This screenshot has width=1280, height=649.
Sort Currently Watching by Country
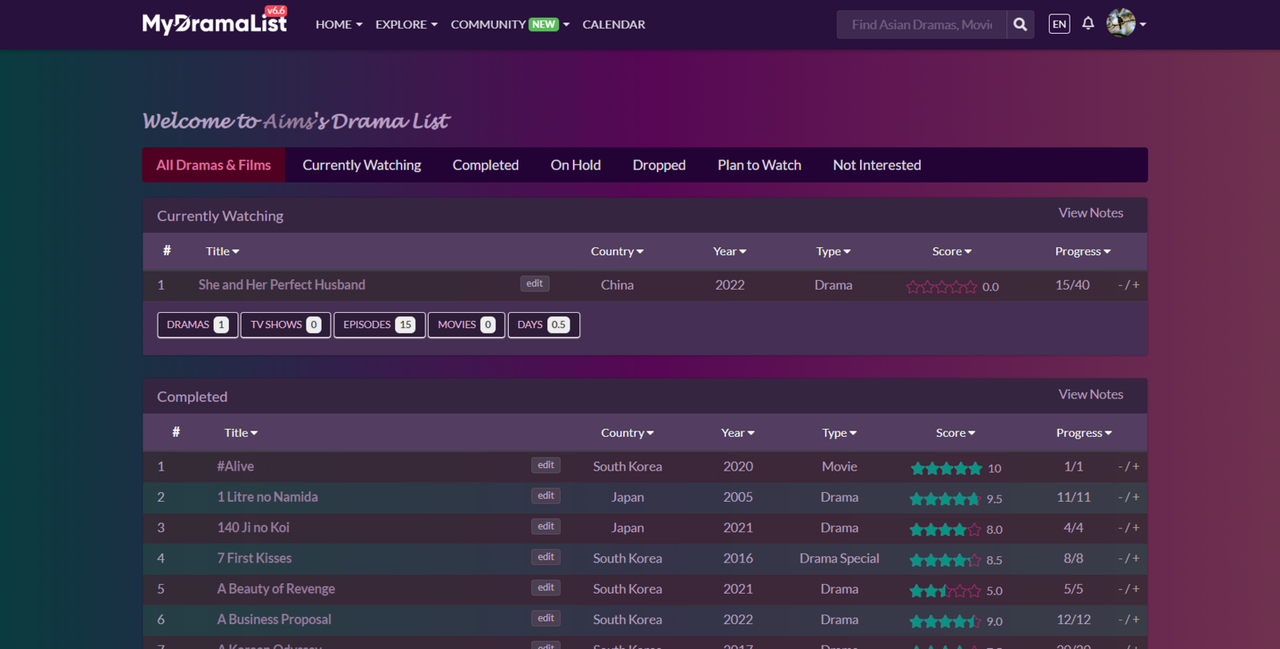(x=617, y=251)
